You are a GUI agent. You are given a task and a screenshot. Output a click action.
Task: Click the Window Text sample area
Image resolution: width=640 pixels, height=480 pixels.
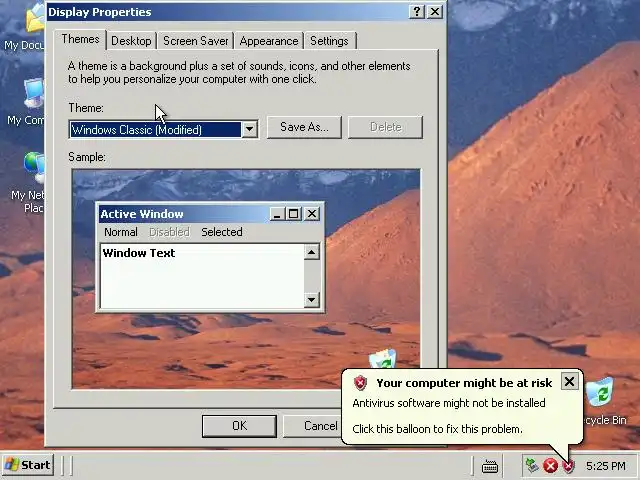pyautogui.click(x=202, y=276)
